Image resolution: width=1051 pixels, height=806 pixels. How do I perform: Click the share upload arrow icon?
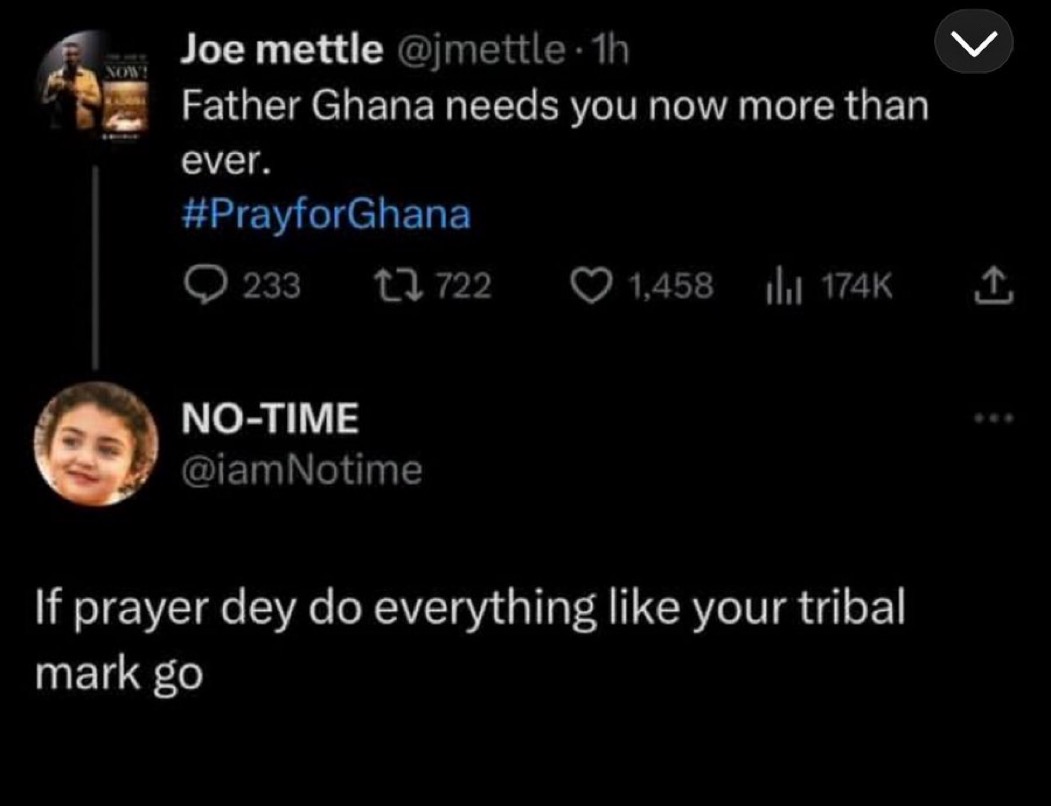991,287
